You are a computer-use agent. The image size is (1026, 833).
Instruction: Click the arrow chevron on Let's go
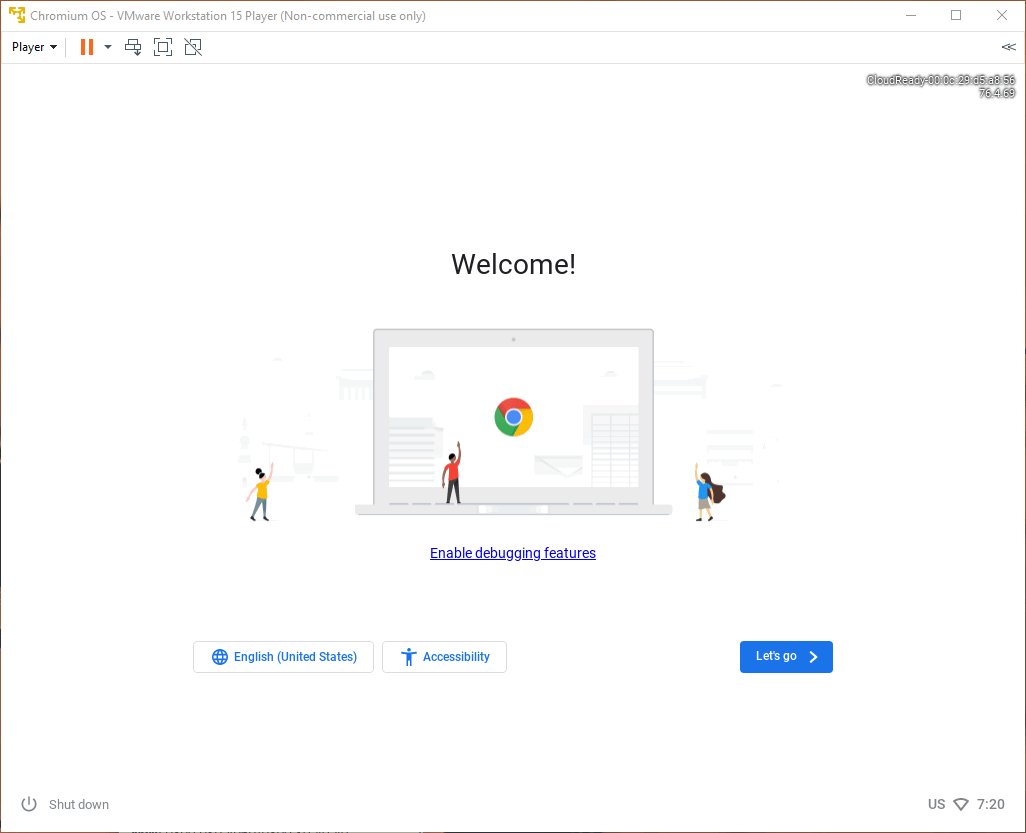point(813,657)
